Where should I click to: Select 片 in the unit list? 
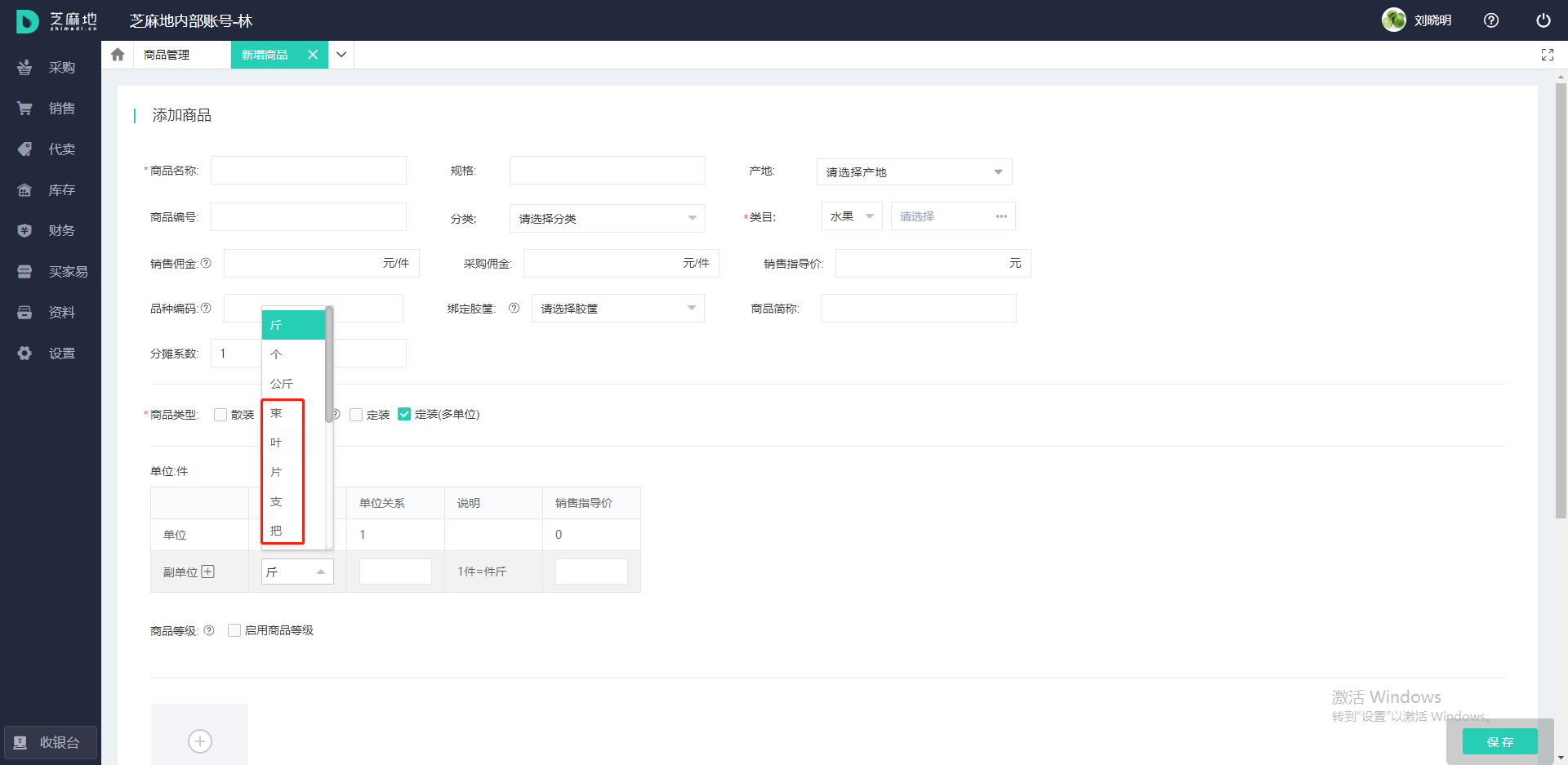pyautogui.click(x=293, y=472)
